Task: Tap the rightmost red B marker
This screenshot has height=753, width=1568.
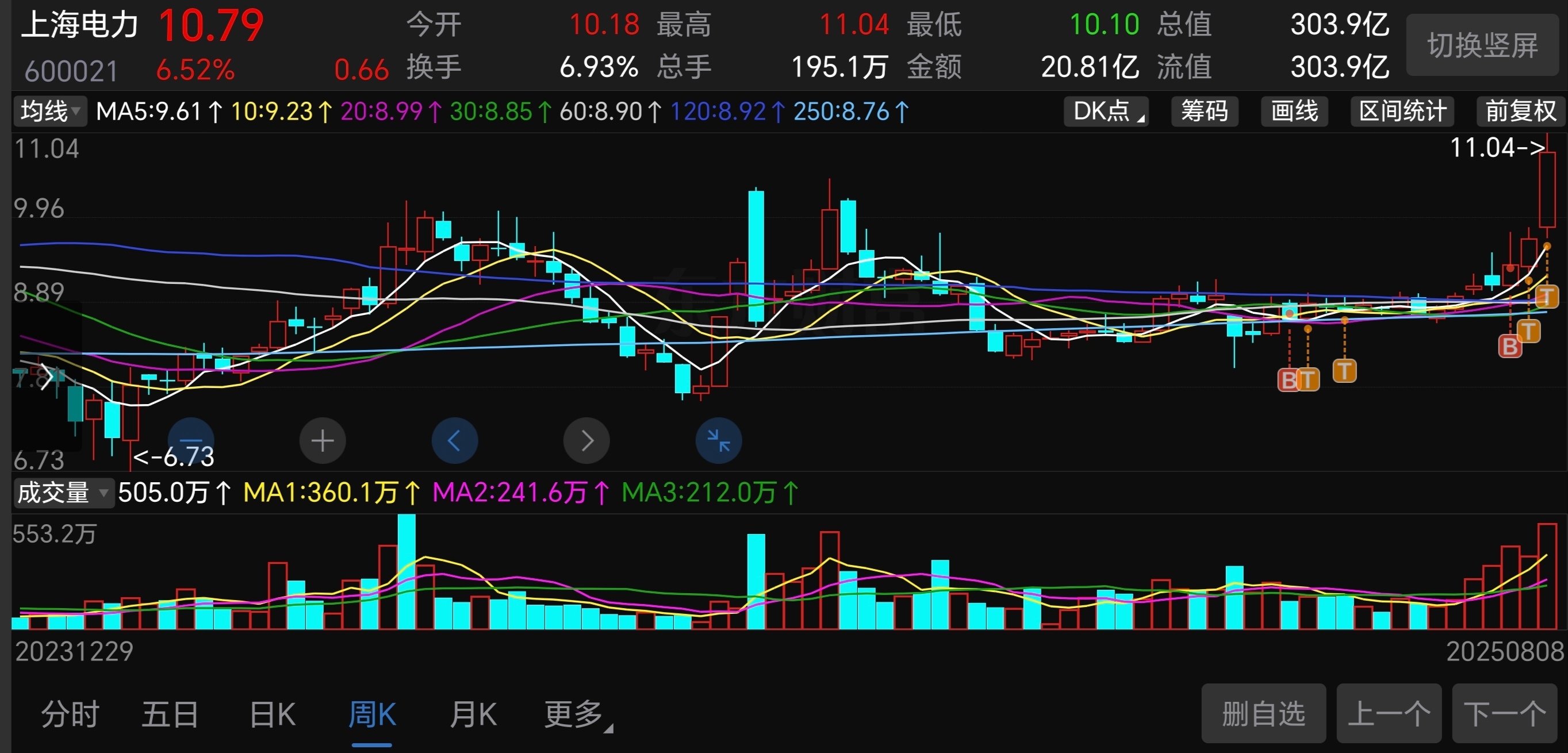Action: (1509, 346)
